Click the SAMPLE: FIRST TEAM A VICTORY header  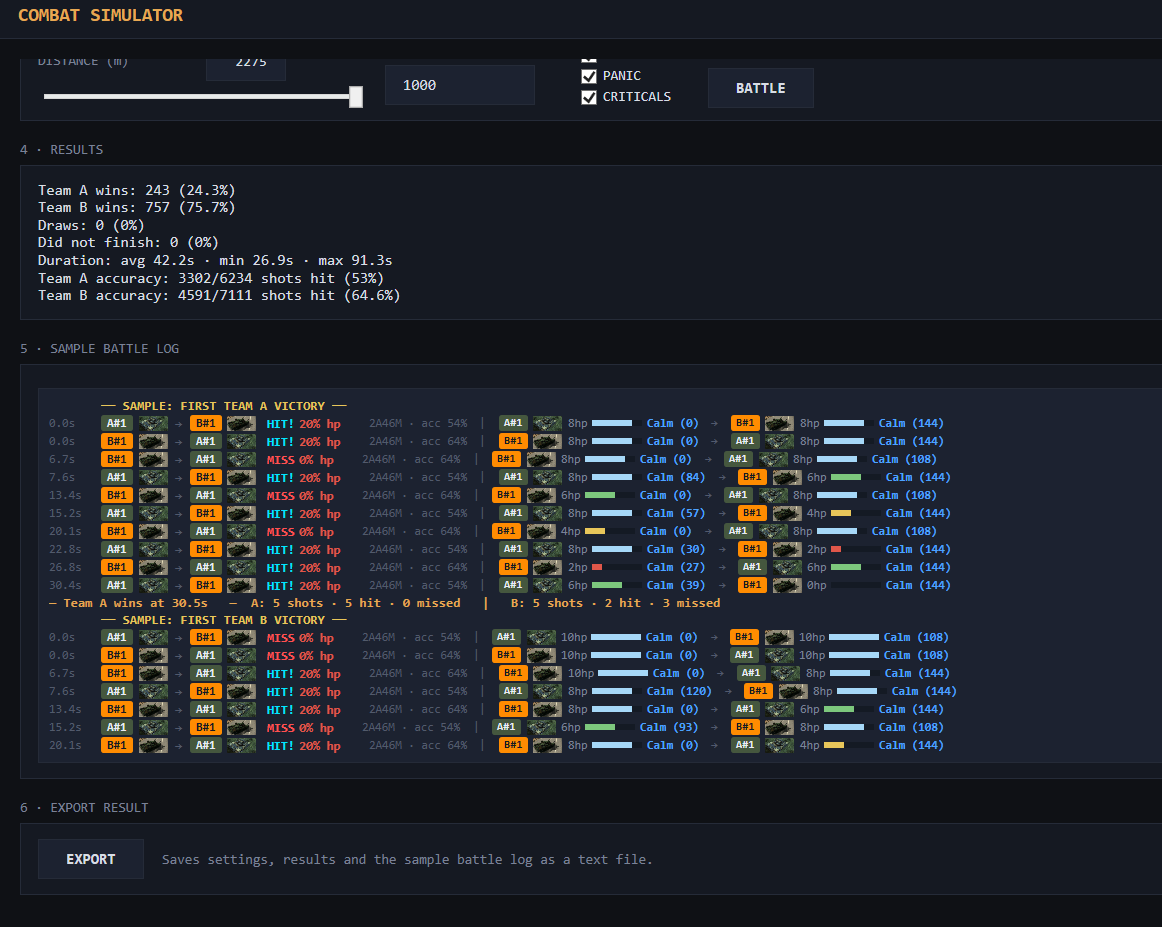click(224, 406)
